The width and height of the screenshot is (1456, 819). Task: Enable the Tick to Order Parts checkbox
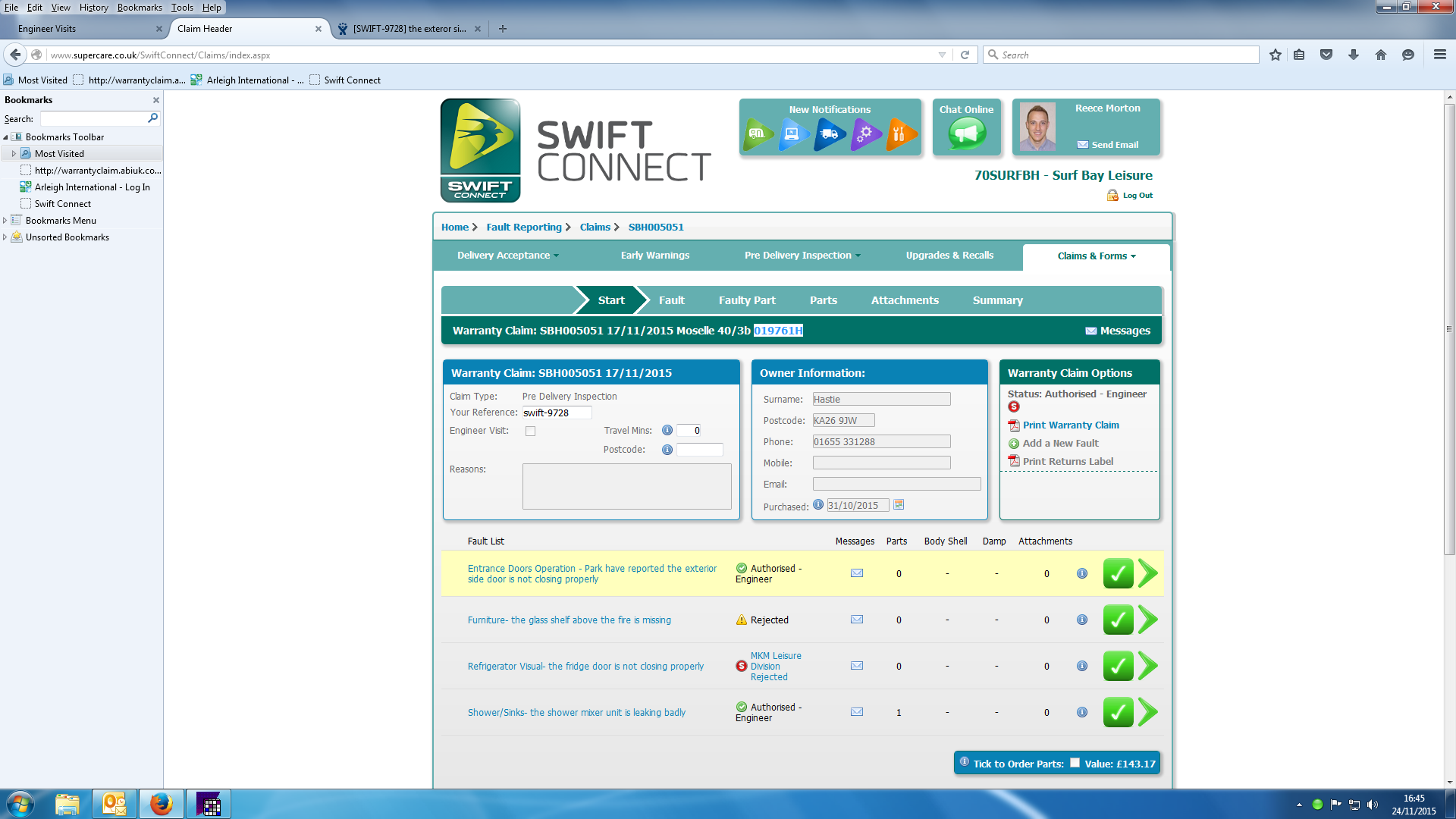pos(1075,763)
